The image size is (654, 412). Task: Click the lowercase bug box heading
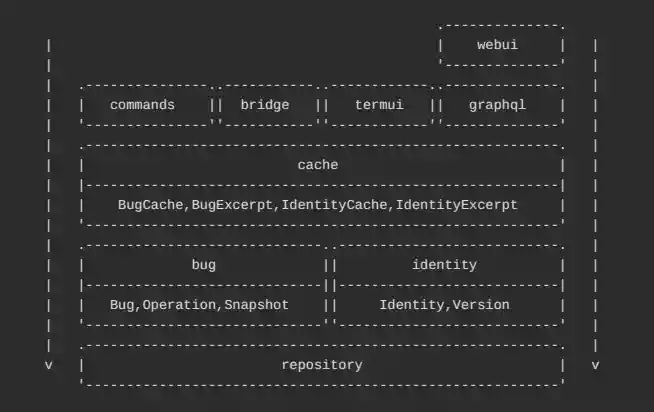[x=203, y=265]
